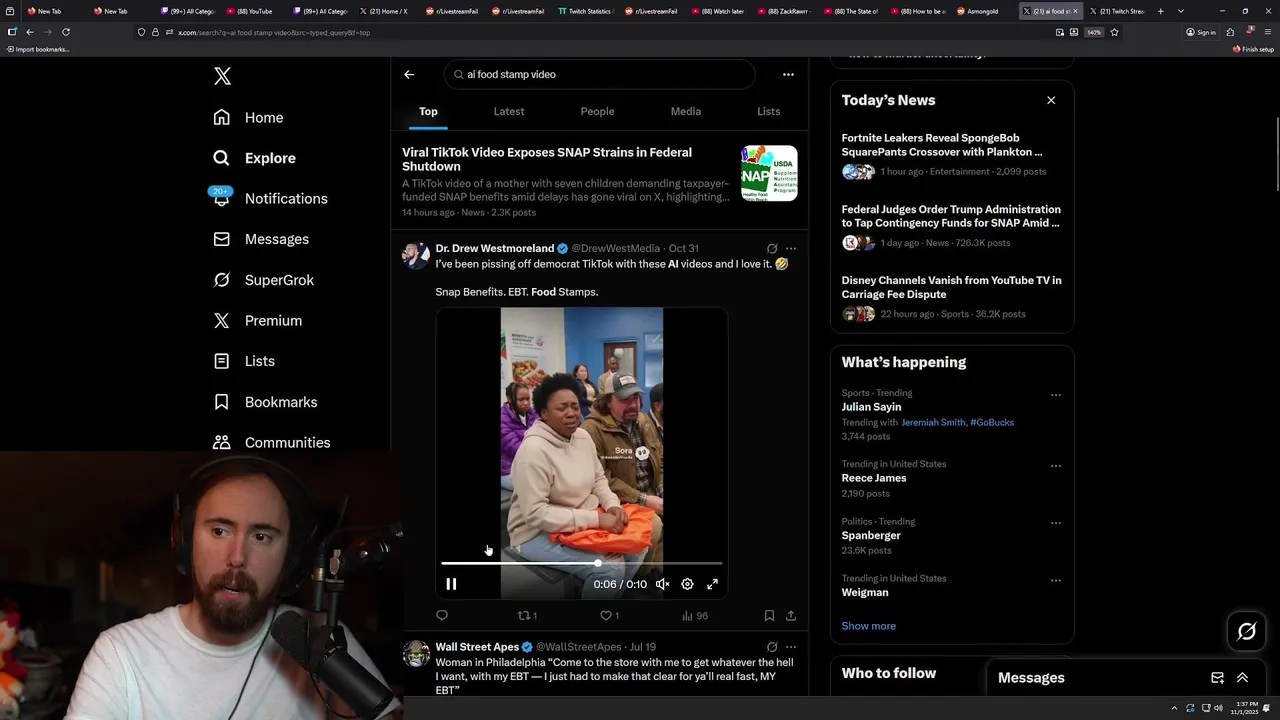Viewport: 1280px width, 720px height.
Task: Pause the playing video
Action: tap(451, 584)
